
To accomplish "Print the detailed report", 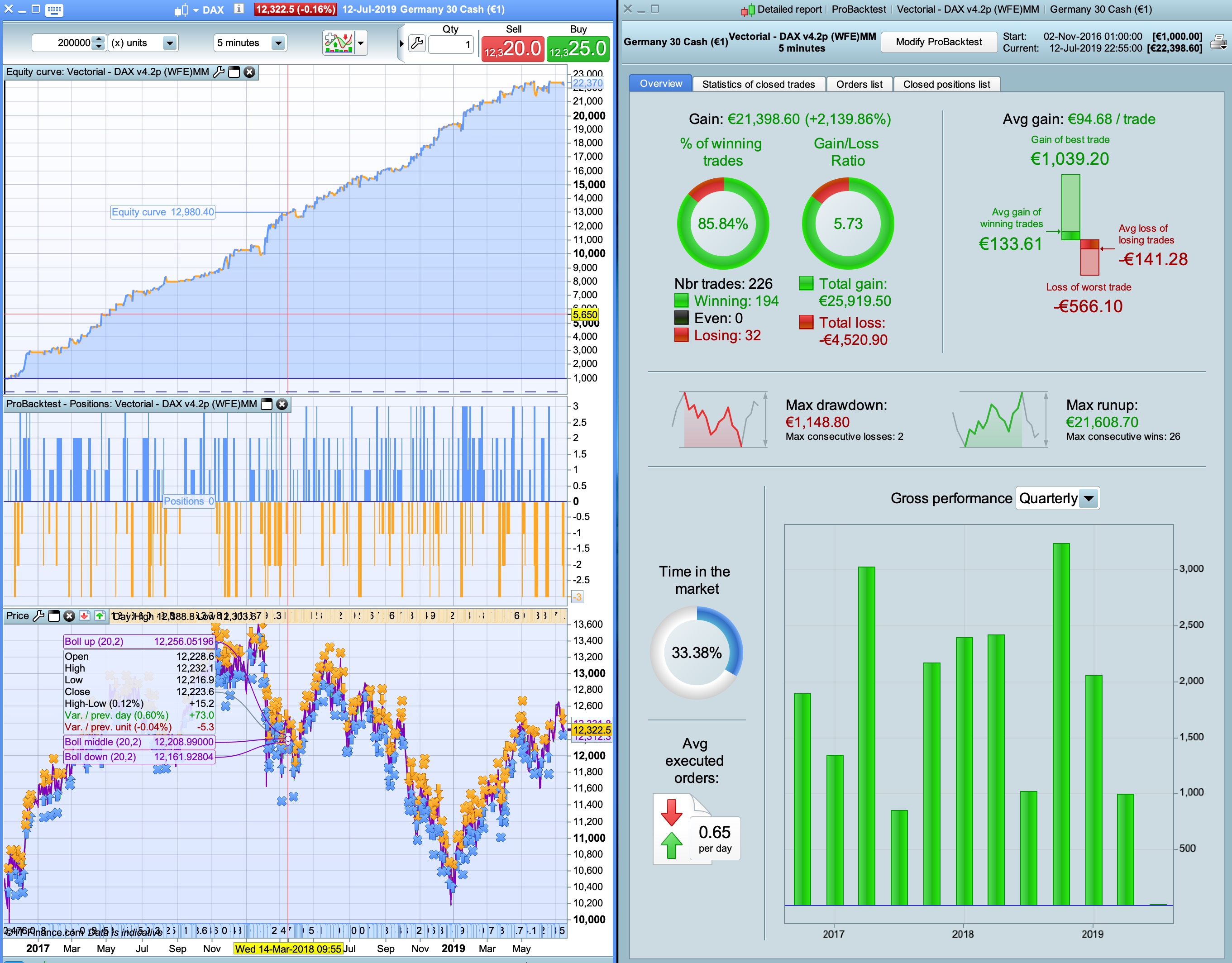I will click(x=1218, y=42).
